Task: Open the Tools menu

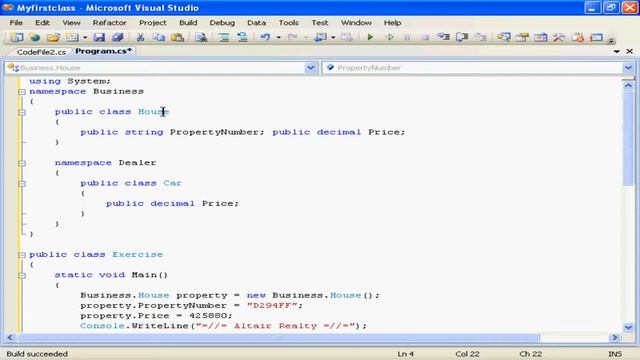Action: tap(289, 23)
